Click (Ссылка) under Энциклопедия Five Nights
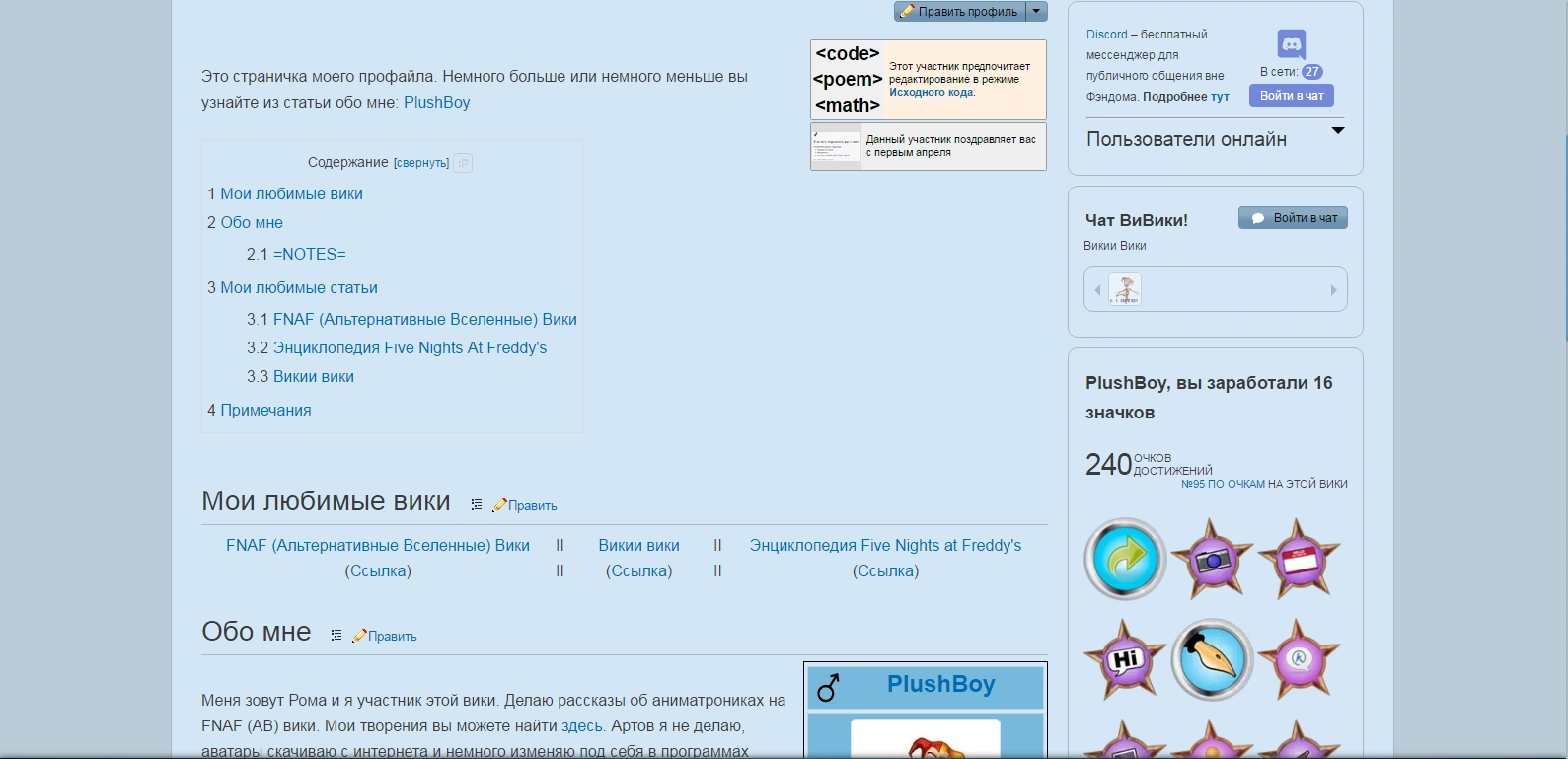1568x759 pixels. (885, 571)
